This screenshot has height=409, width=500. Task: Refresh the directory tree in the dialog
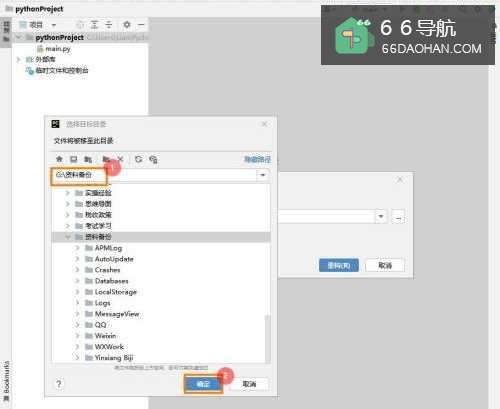click(x=138, y=159)
